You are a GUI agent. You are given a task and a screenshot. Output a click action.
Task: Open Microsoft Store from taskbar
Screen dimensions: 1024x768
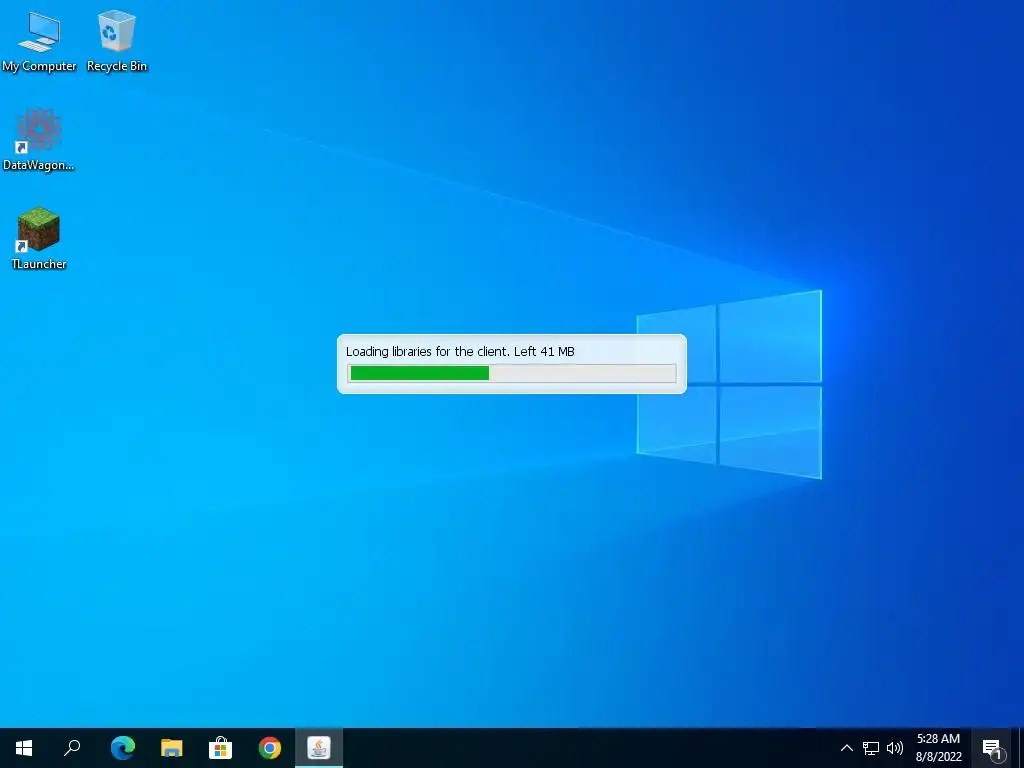pos(221,748)
